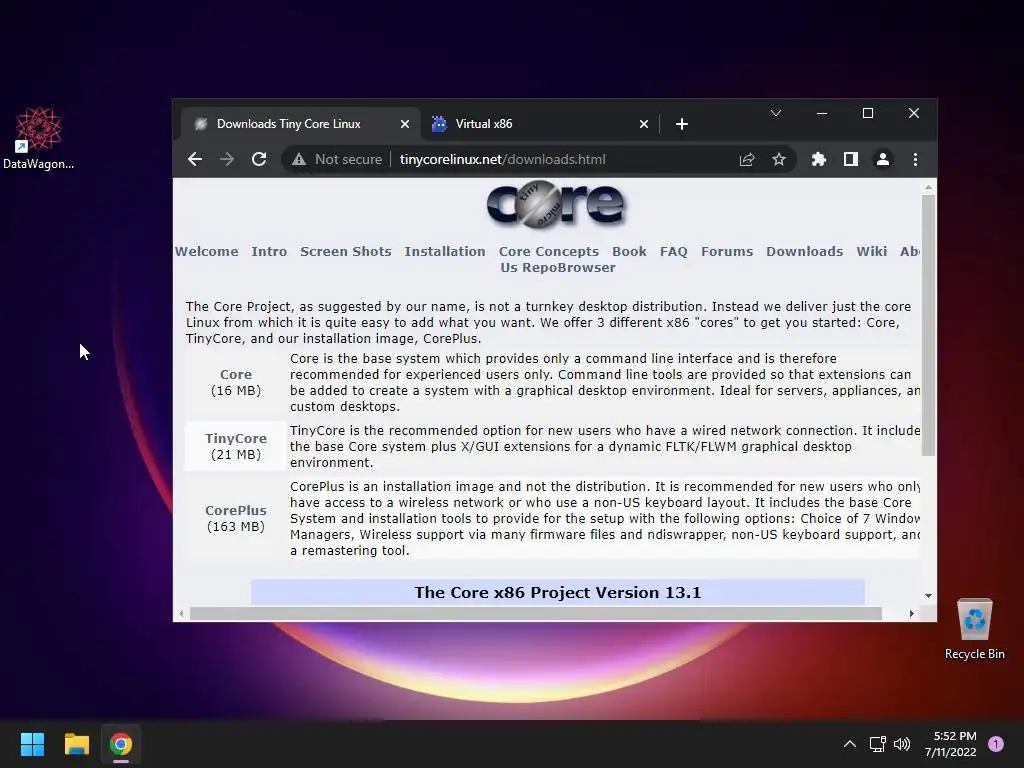Show hidden system tray icons chevron
The height and width of the screenshot is (768, 1024).
click(850, 744)
